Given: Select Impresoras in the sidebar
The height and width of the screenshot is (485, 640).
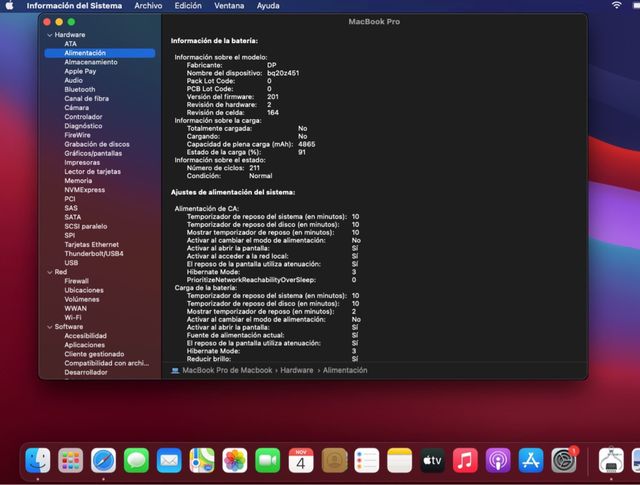Looking at the screenshot, I should pos(82,162).
